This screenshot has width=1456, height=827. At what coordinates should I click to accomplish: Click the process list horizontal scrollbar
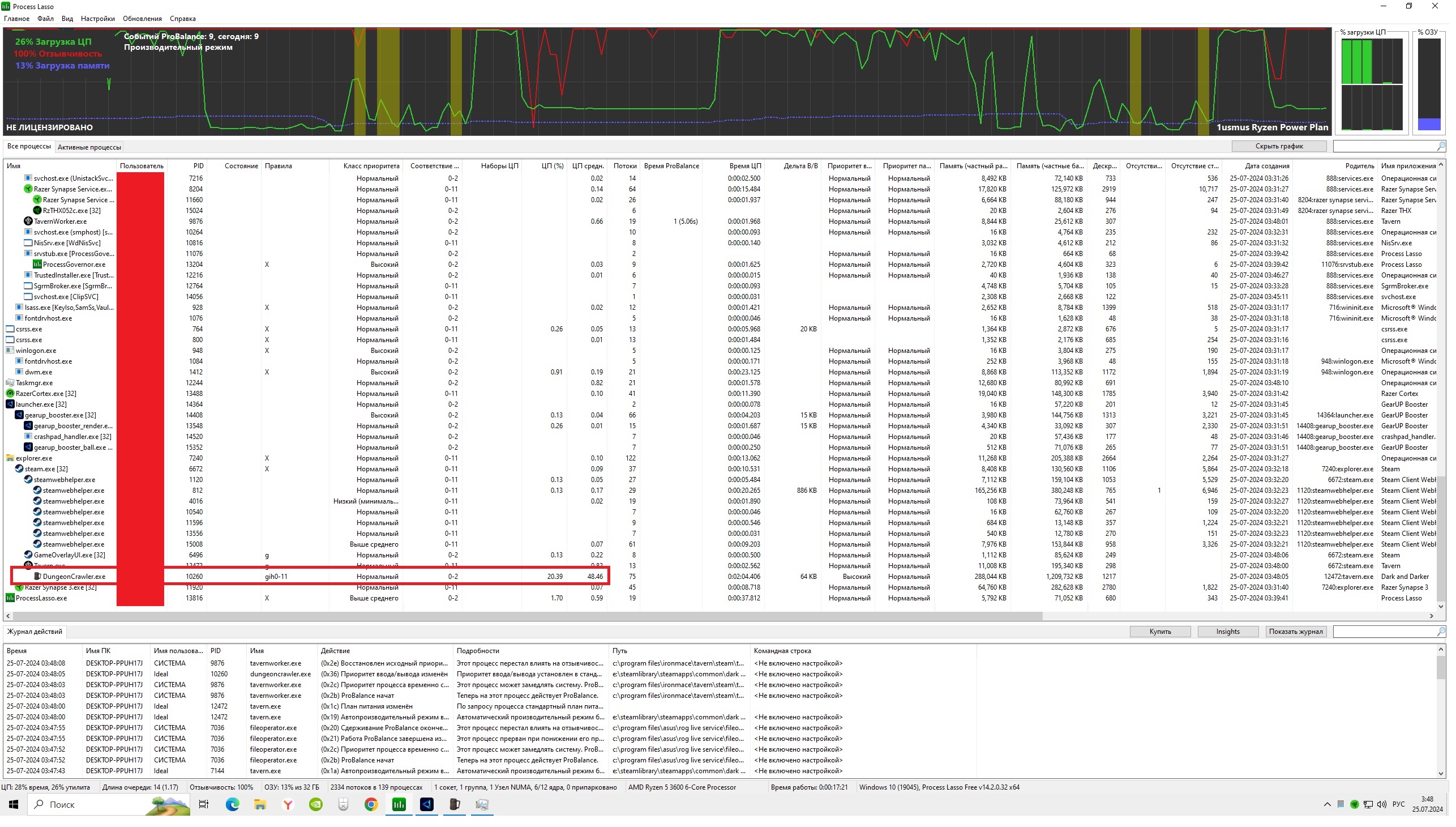[528, 616]
